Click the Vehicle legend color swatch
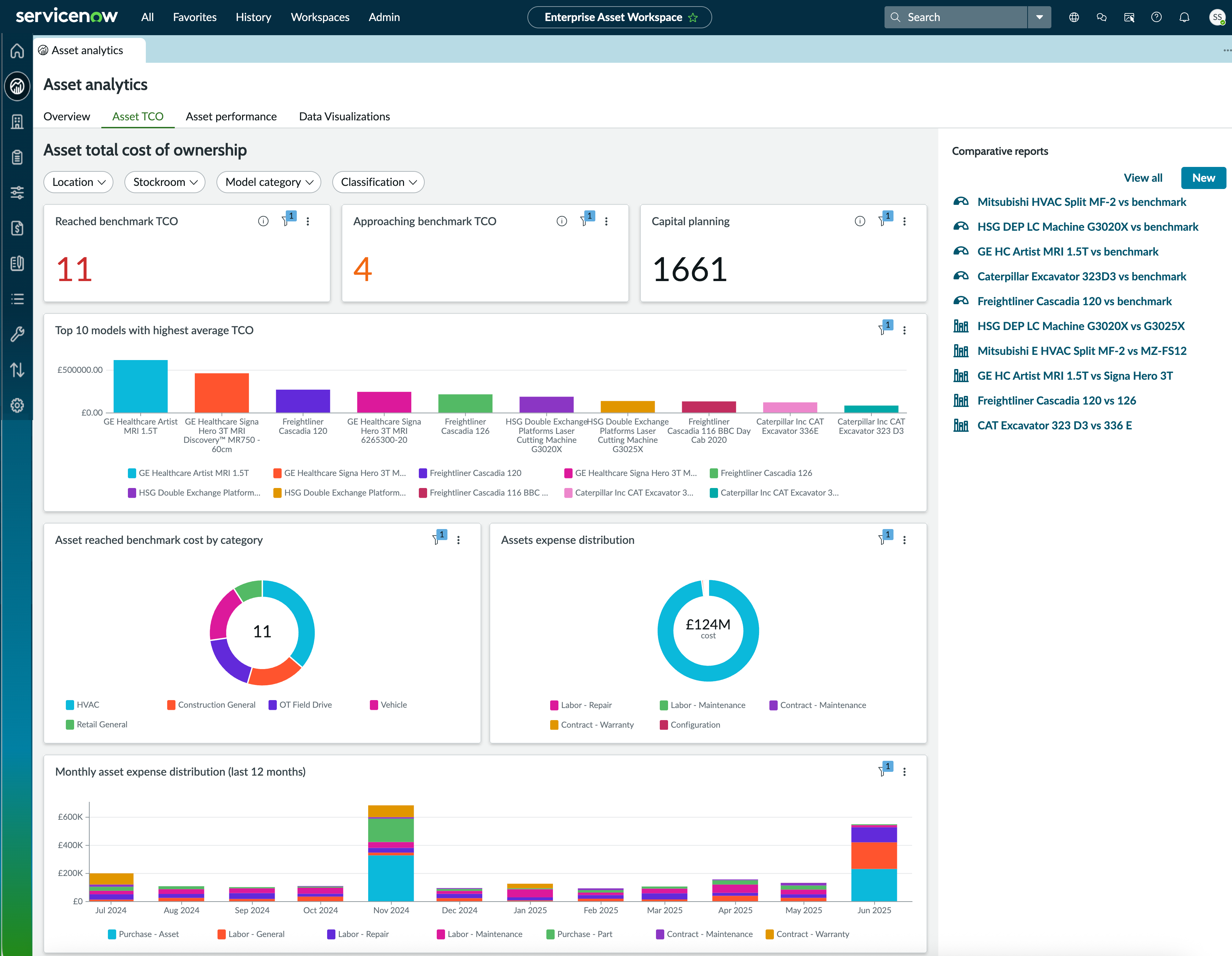The width and height of the screenshot is (1232, 956). pos(374,705)
